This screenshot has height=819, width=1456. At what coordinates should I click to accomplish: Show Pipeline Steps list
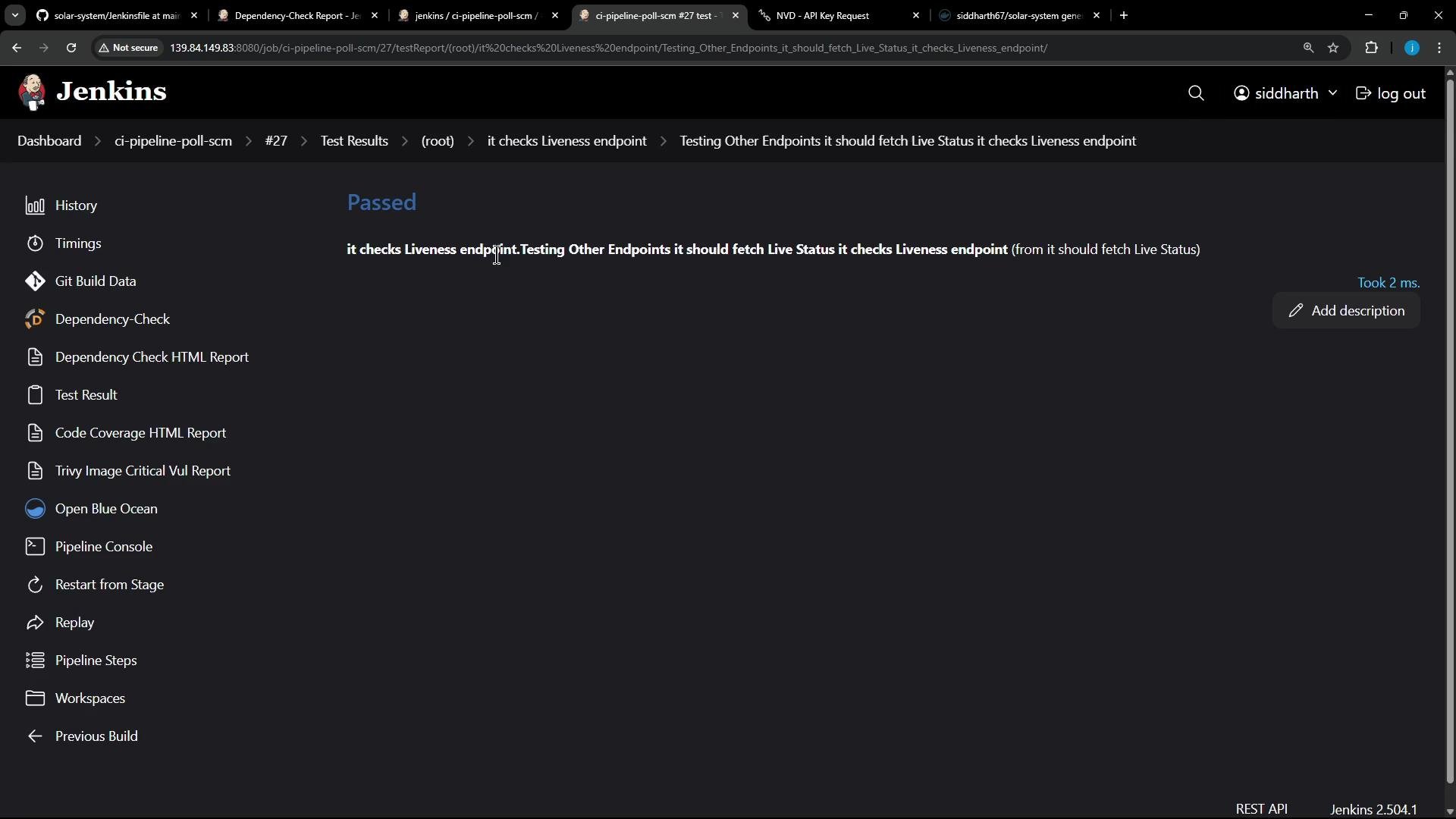pyautogui.click(x=81, y=661)
